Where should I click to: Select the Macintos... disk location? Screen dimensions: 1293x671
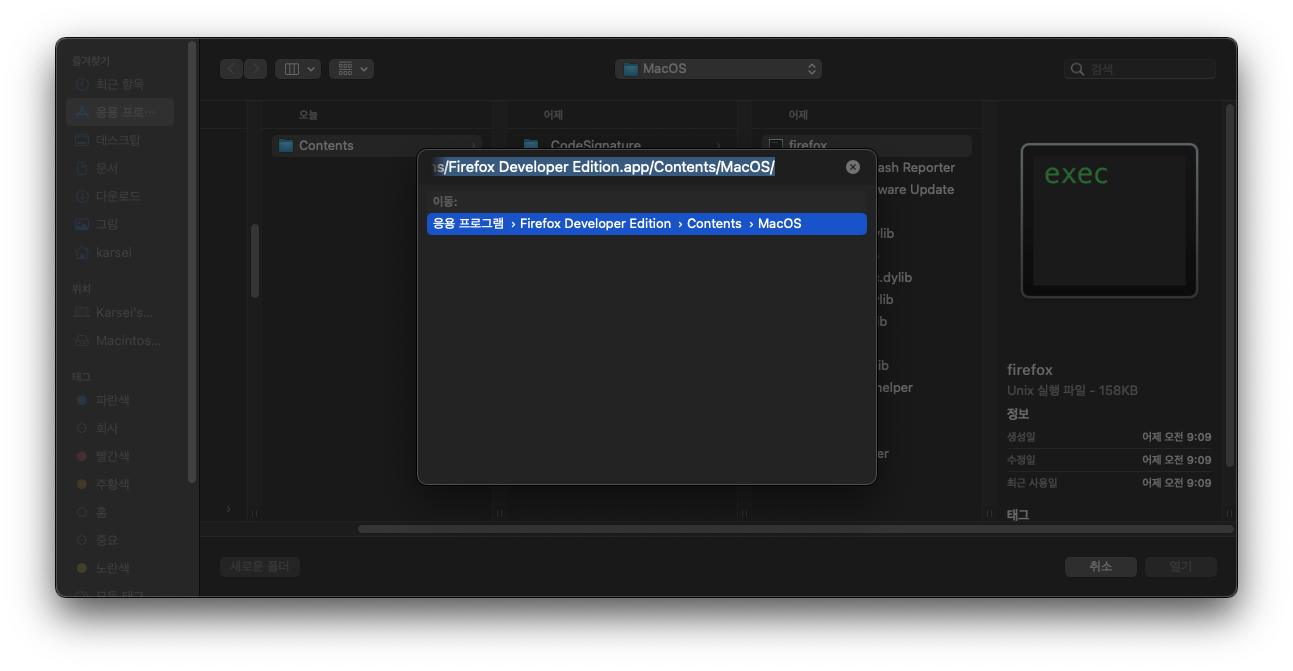click(120, 340)
